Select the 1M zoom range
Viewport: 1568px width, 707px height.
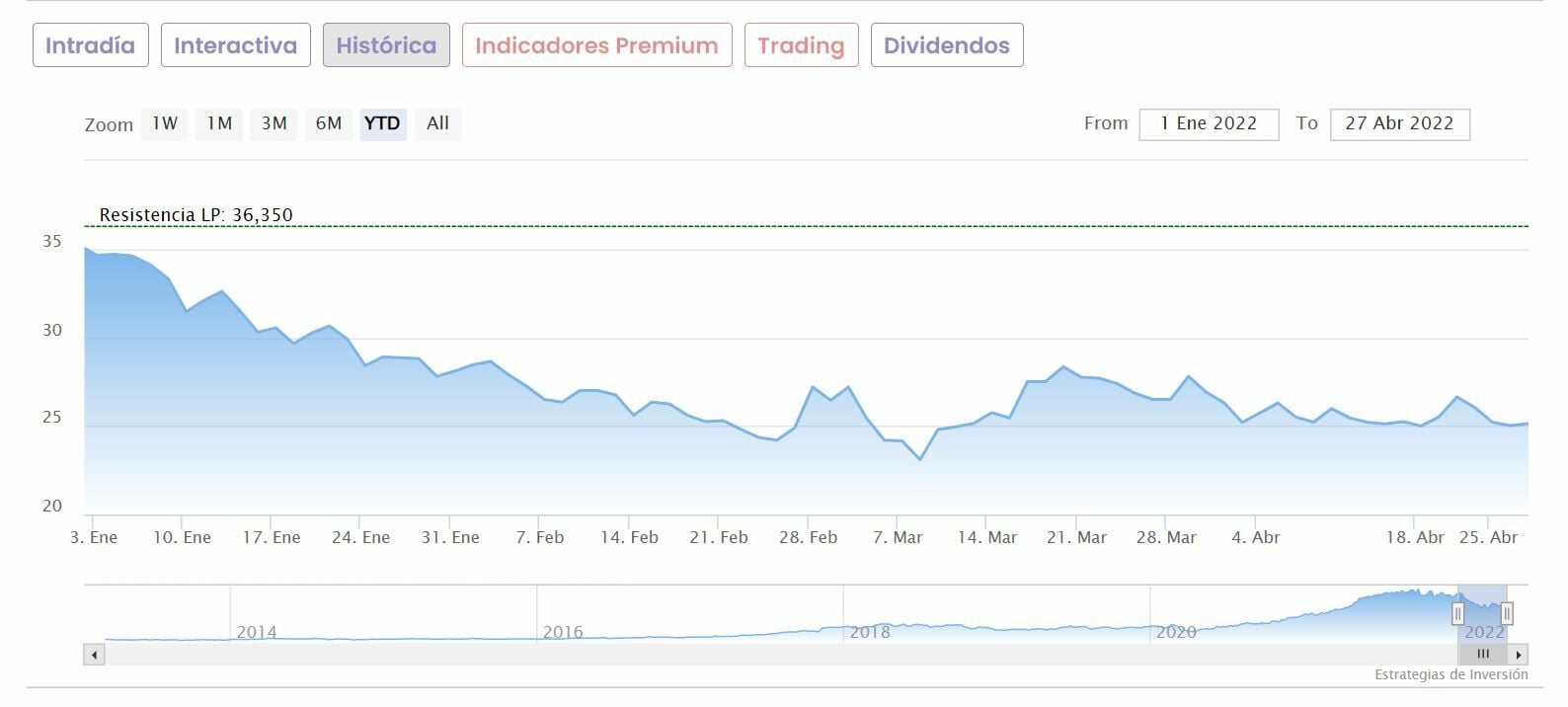219,123
